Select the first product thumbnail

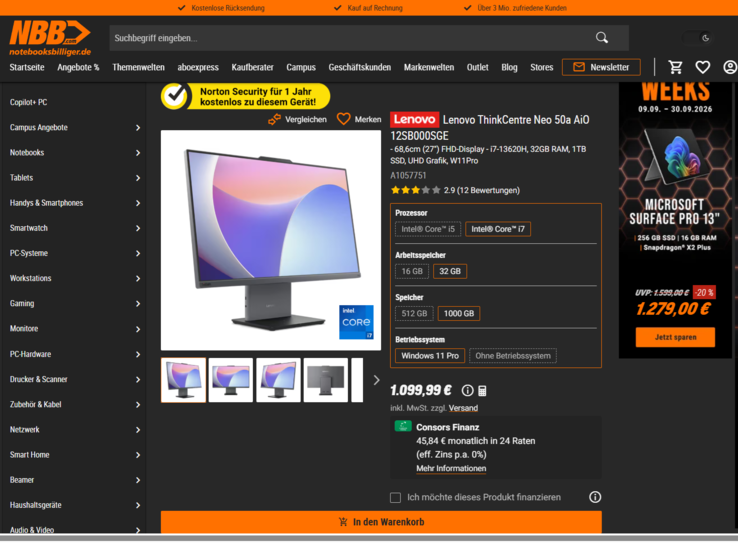pos(184,380)
